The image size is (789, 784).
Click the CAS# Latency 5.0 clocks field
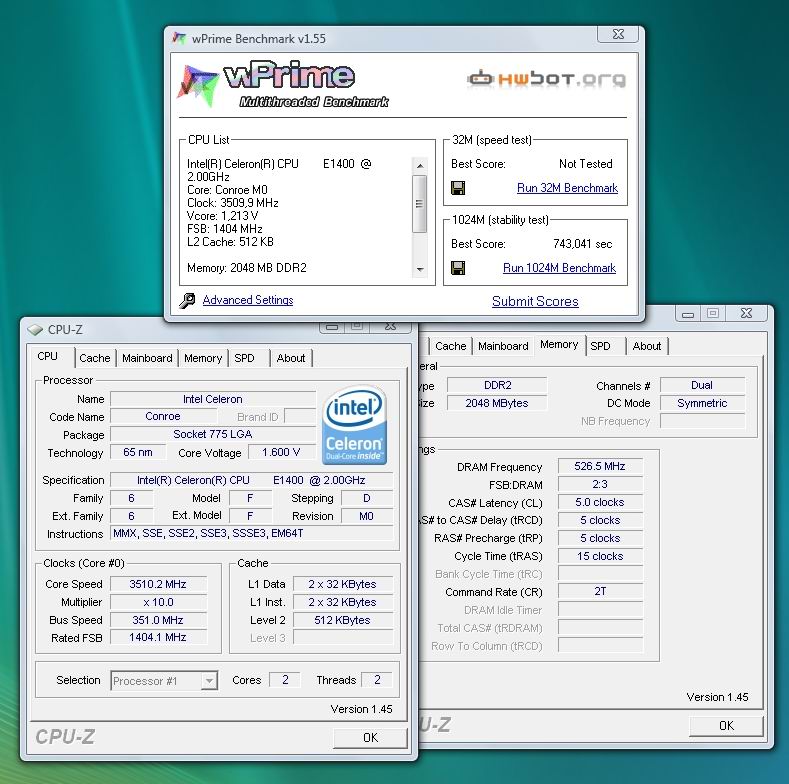600,503
